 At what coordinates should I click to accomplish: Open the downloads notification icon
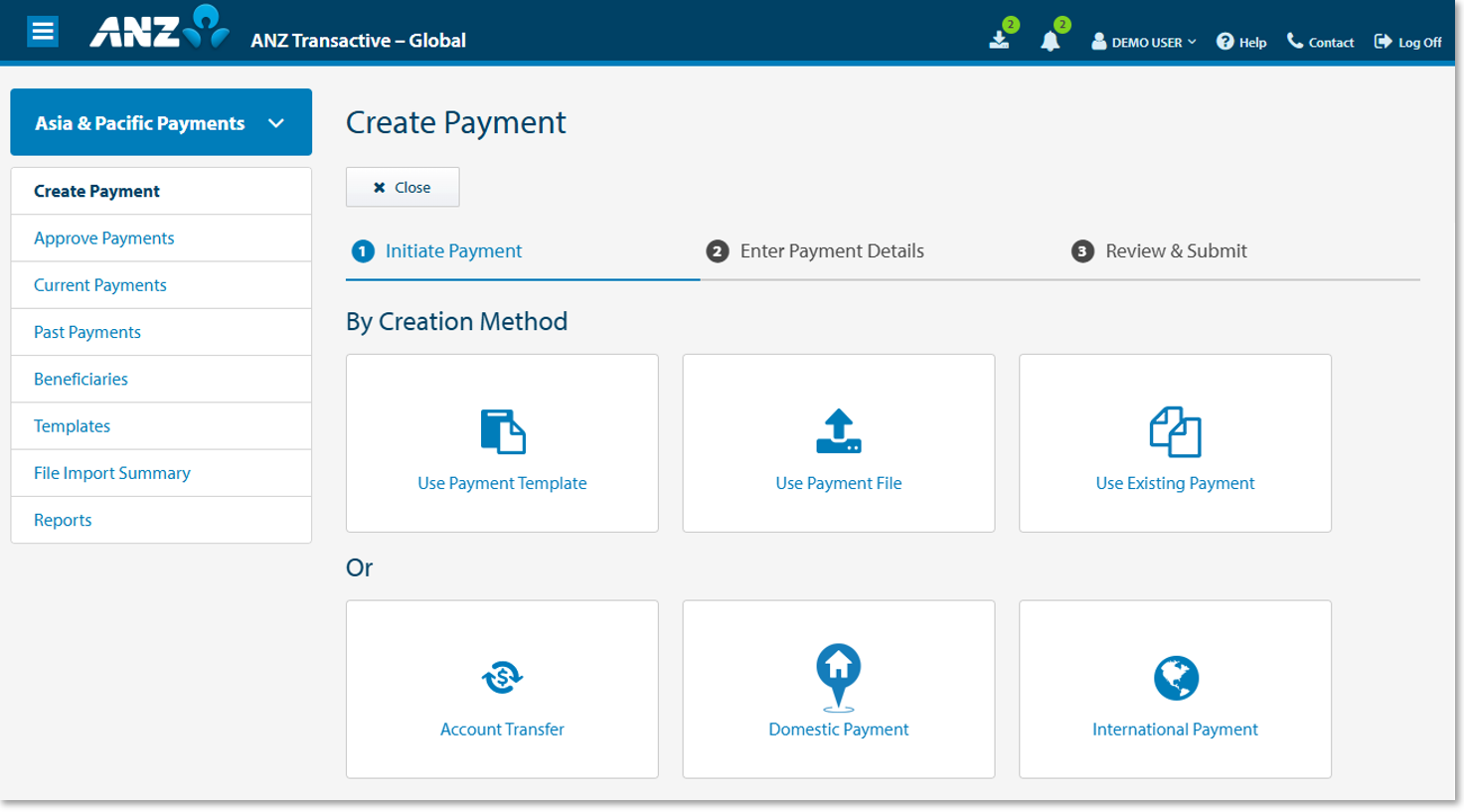(1001, 40)
